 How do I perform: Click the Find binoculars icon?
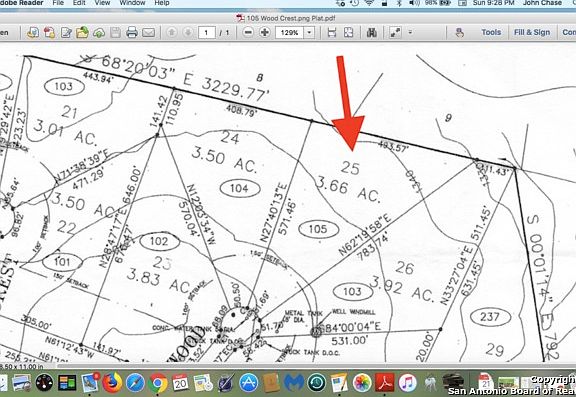[x=371, y=33]
